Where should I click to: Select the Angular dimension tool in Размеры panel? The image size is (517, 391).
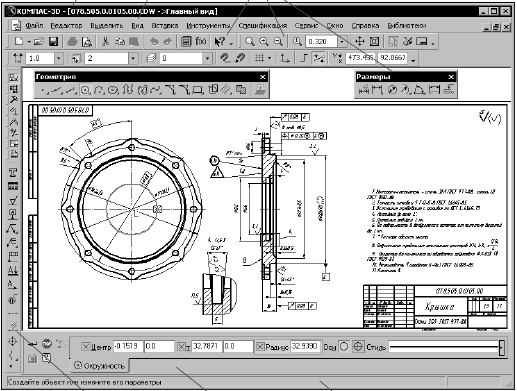click(419, 89)
